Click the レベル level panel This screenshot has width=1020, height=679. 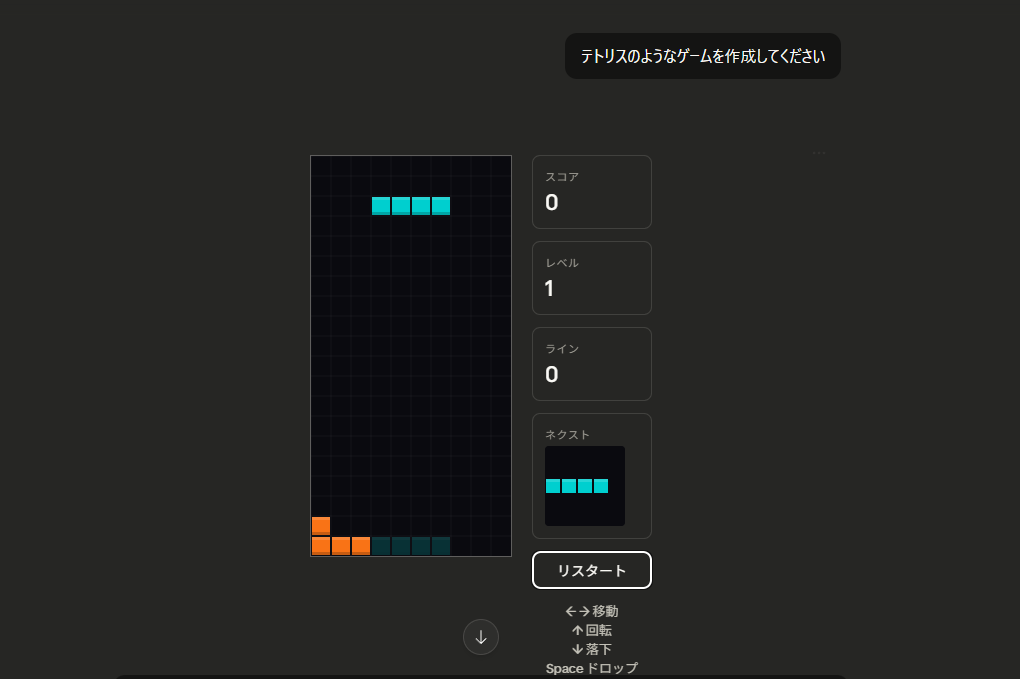[592, 278]
